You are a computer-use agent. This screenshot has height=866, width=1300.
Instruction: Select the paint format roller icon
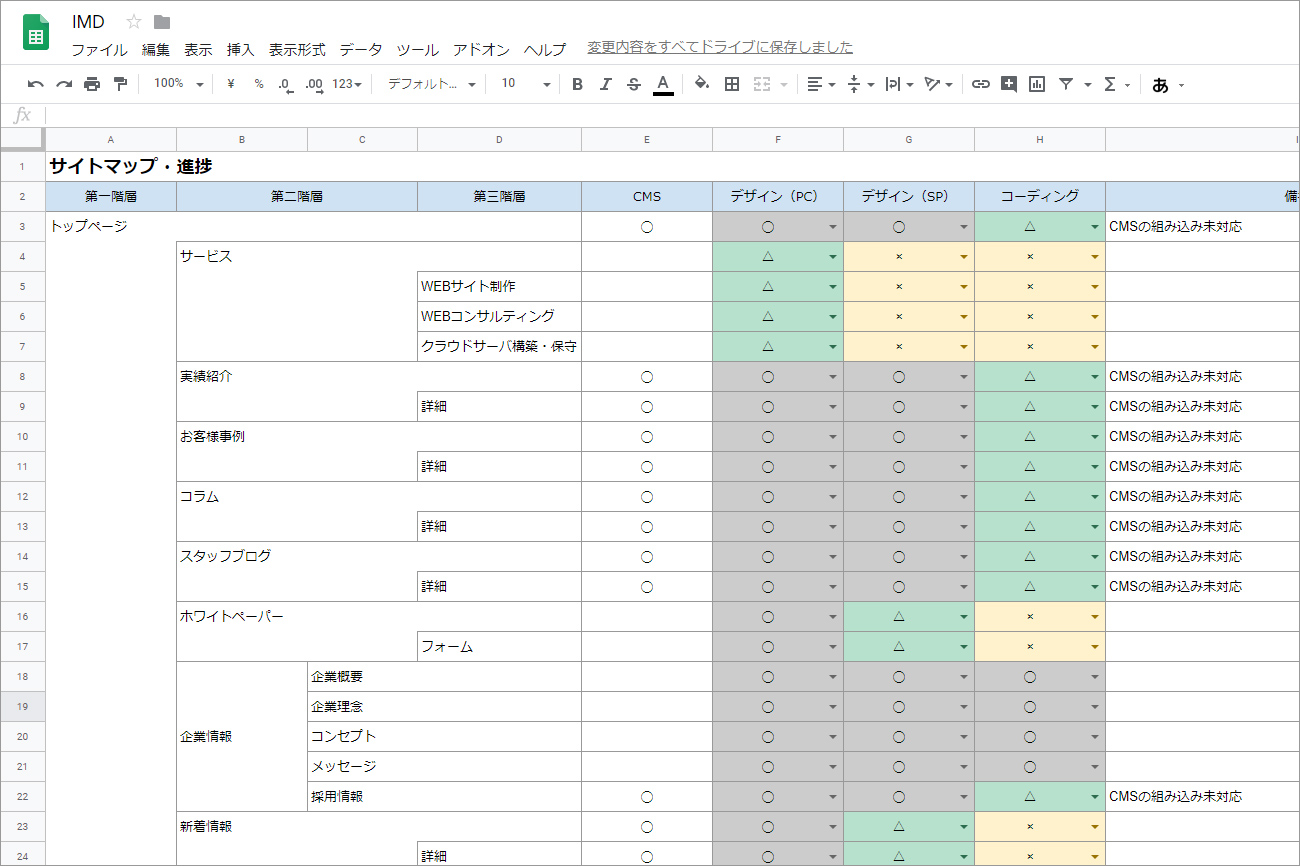coord(120,84)
